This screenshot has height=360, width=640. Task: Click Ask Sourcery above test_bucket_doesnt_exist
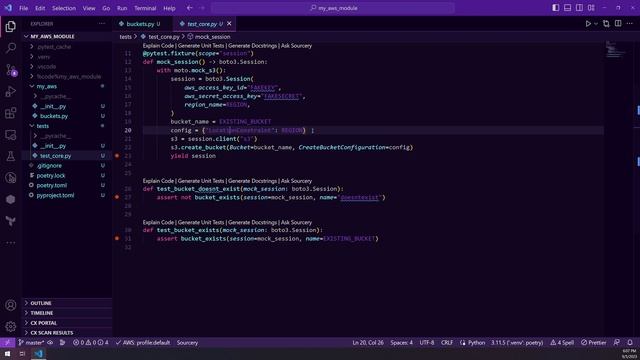296,181
